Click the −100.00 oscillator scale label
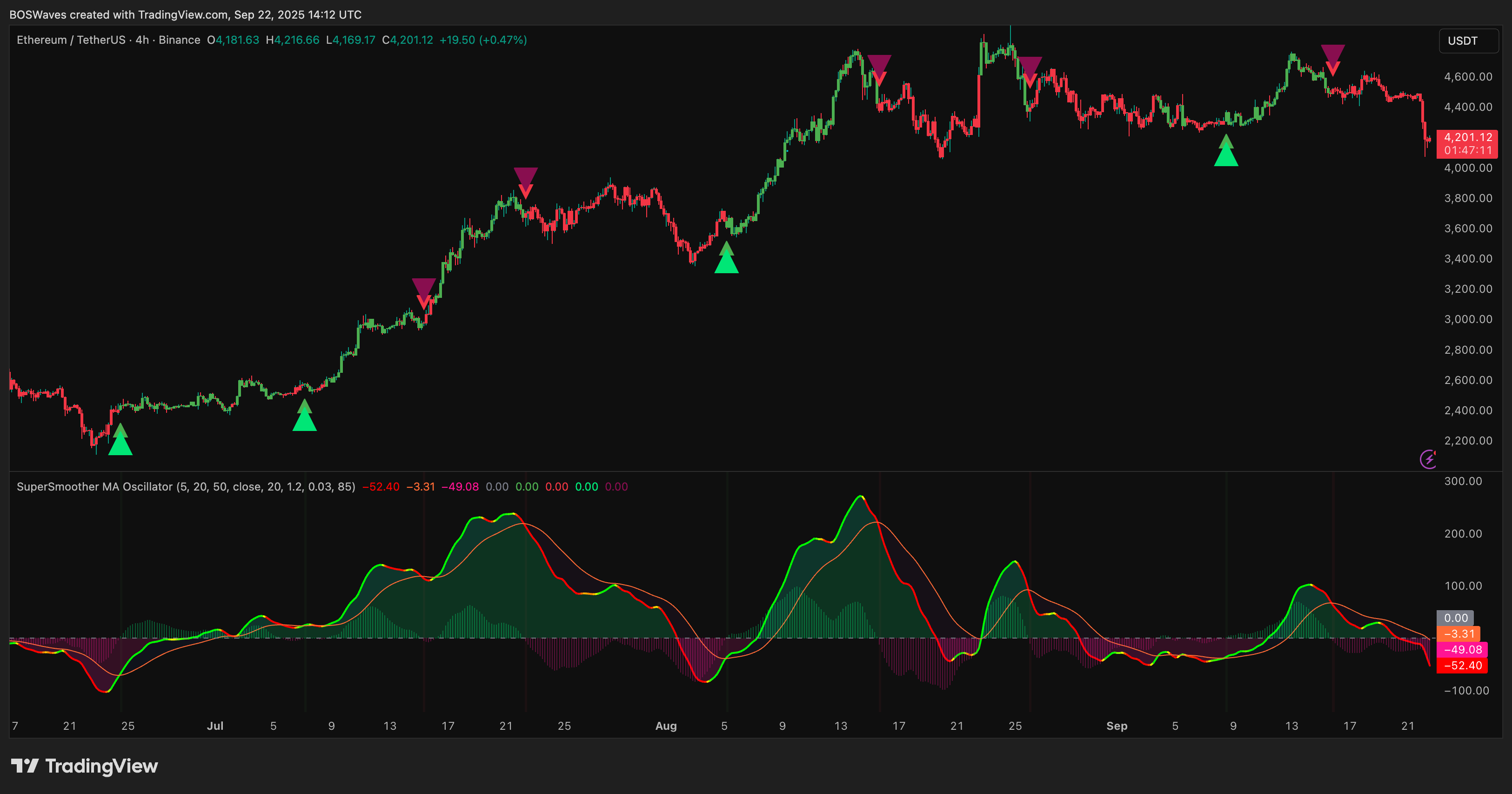The height and width of the screenshot is (794, 1512). (x=1467, y=691)
